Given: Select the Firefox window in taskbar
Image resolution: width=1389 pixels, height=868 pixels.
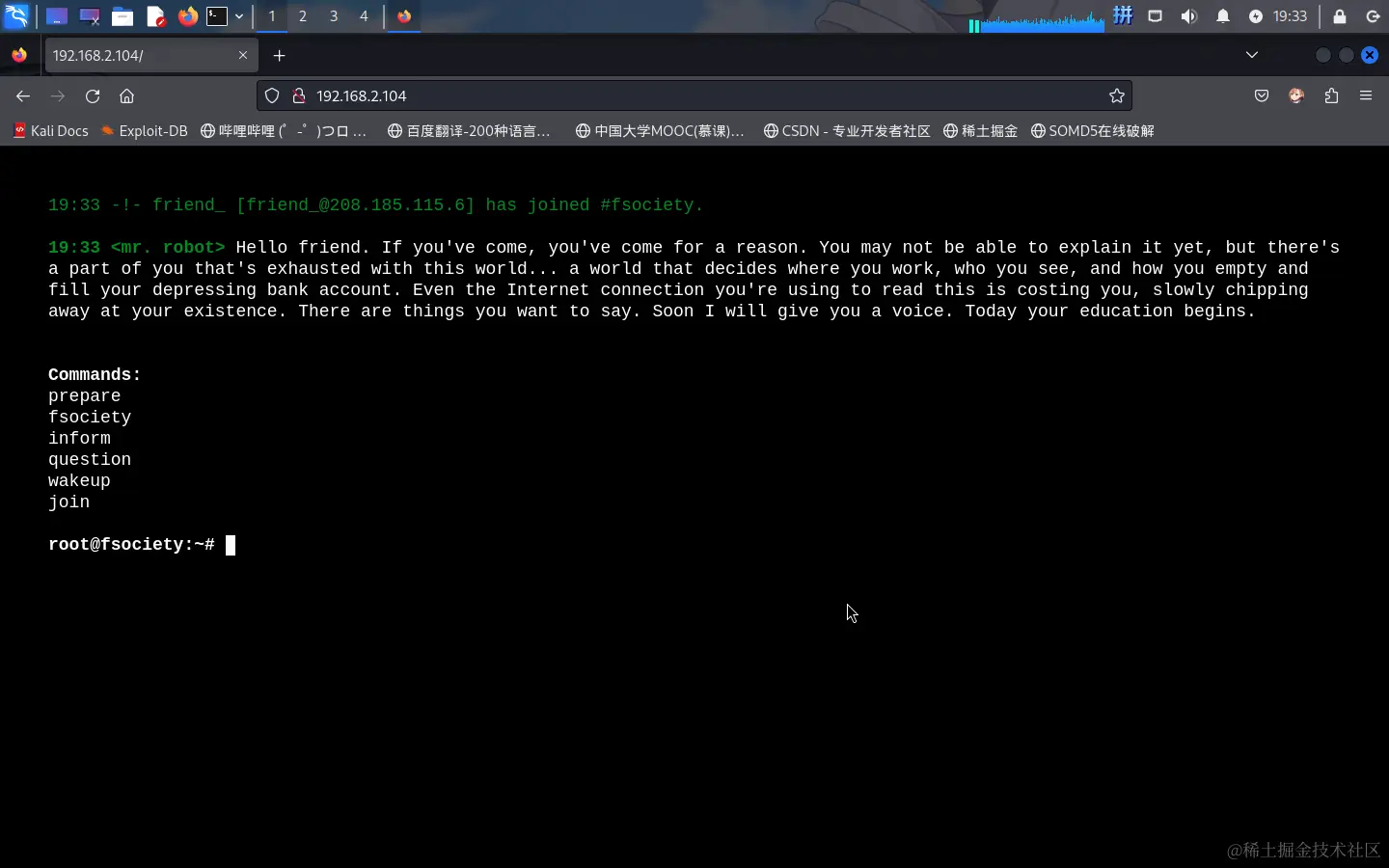Looking at the screenshot, I should tap(404, 16).
